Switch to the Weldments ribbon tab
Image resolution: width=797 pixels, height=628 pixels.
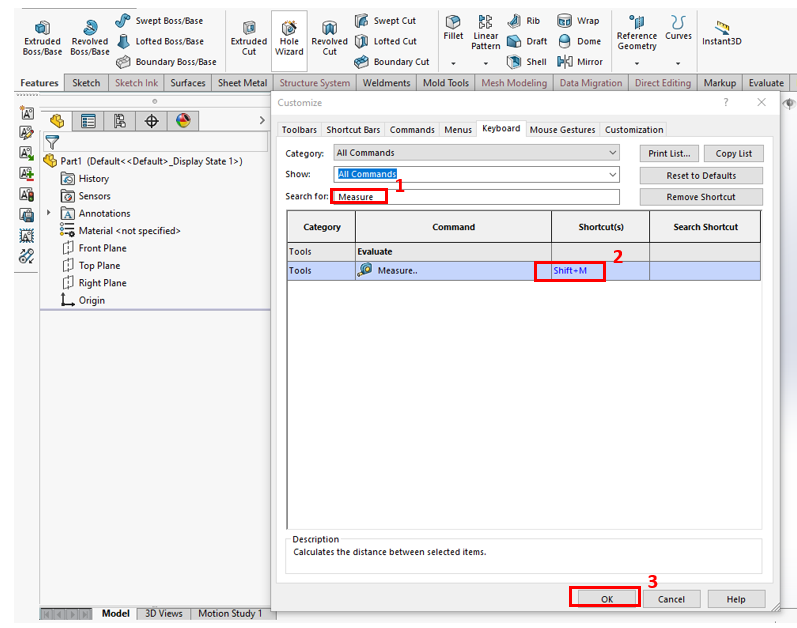tap(386, 83)
